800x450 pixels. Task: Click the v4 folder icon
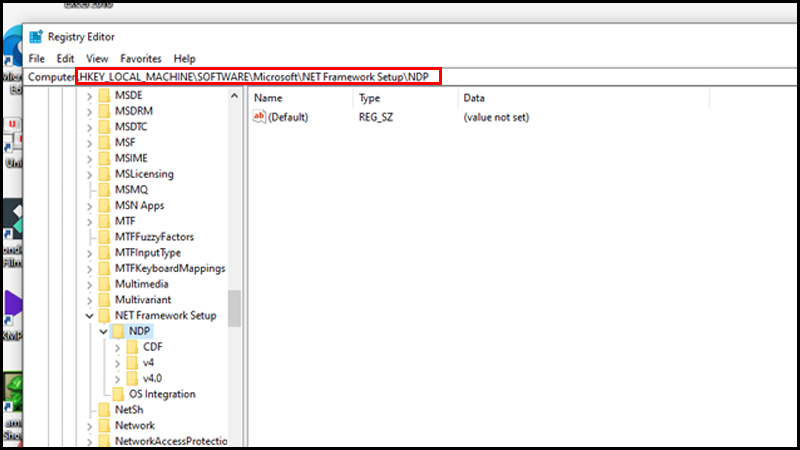[132, 363]
